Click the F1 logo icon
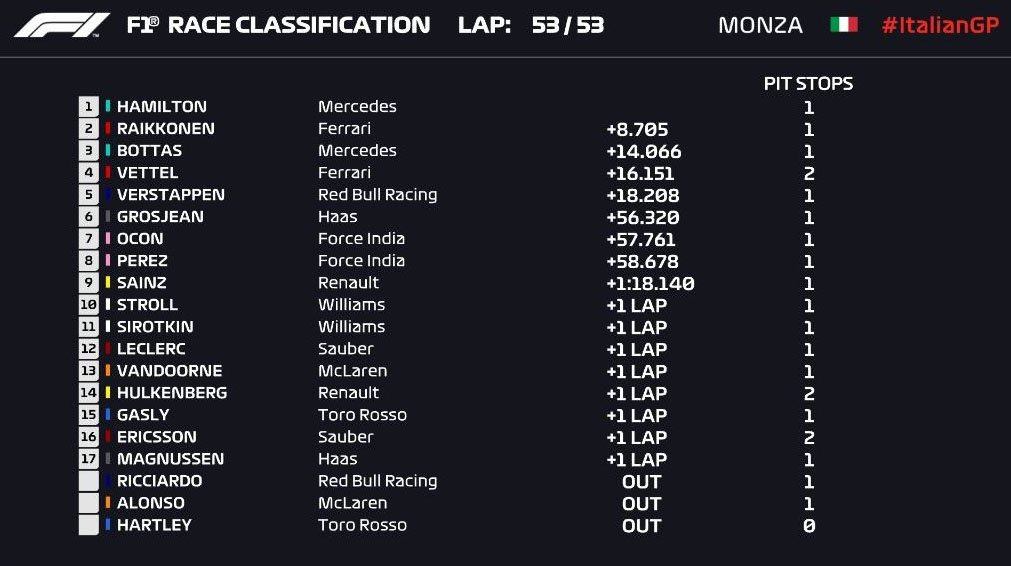This screenshot has height=566, width=1011. [62, 25]
